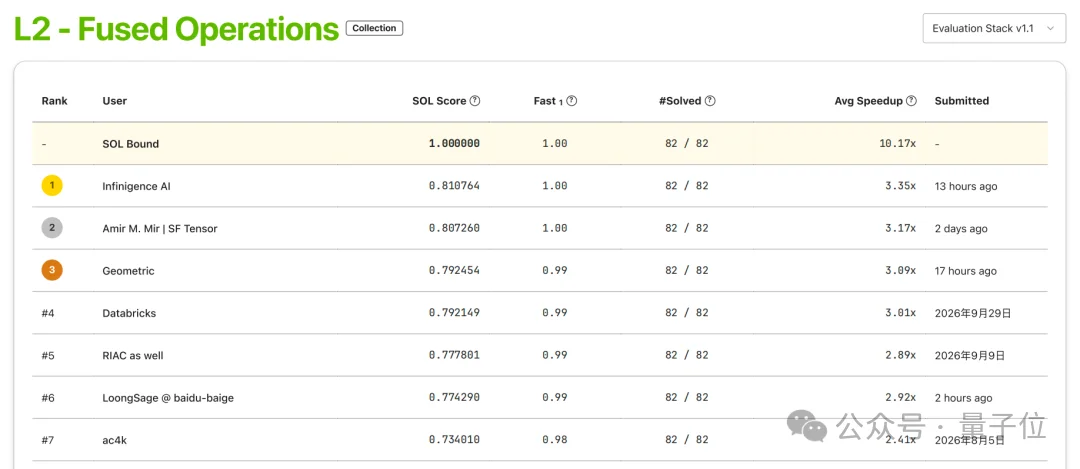This screenshot has width=1080, height=469.
Task: Click the 2 days ago timestamp
Action: pyautogui.click(x=961, y=229)
